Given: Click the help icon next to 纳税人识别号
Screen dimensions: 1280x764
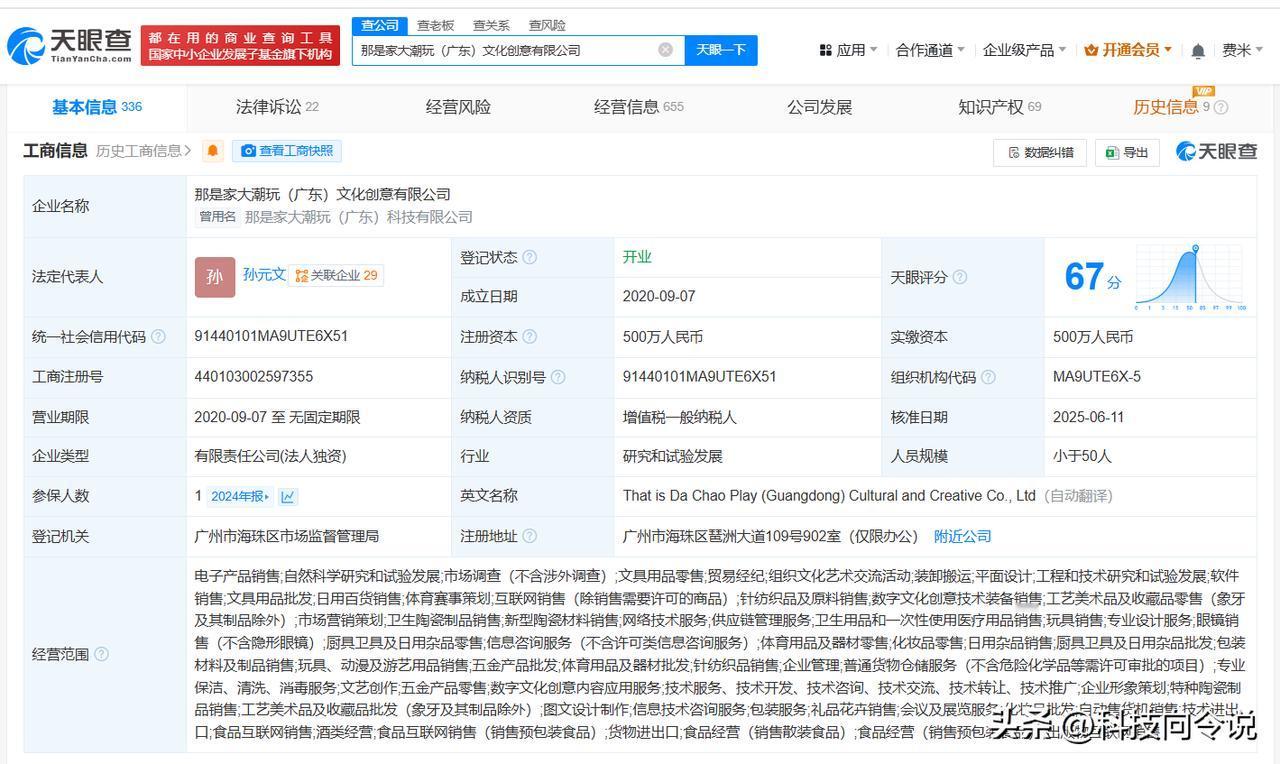Looking at the screenshot, I should [x=558, y=377].
